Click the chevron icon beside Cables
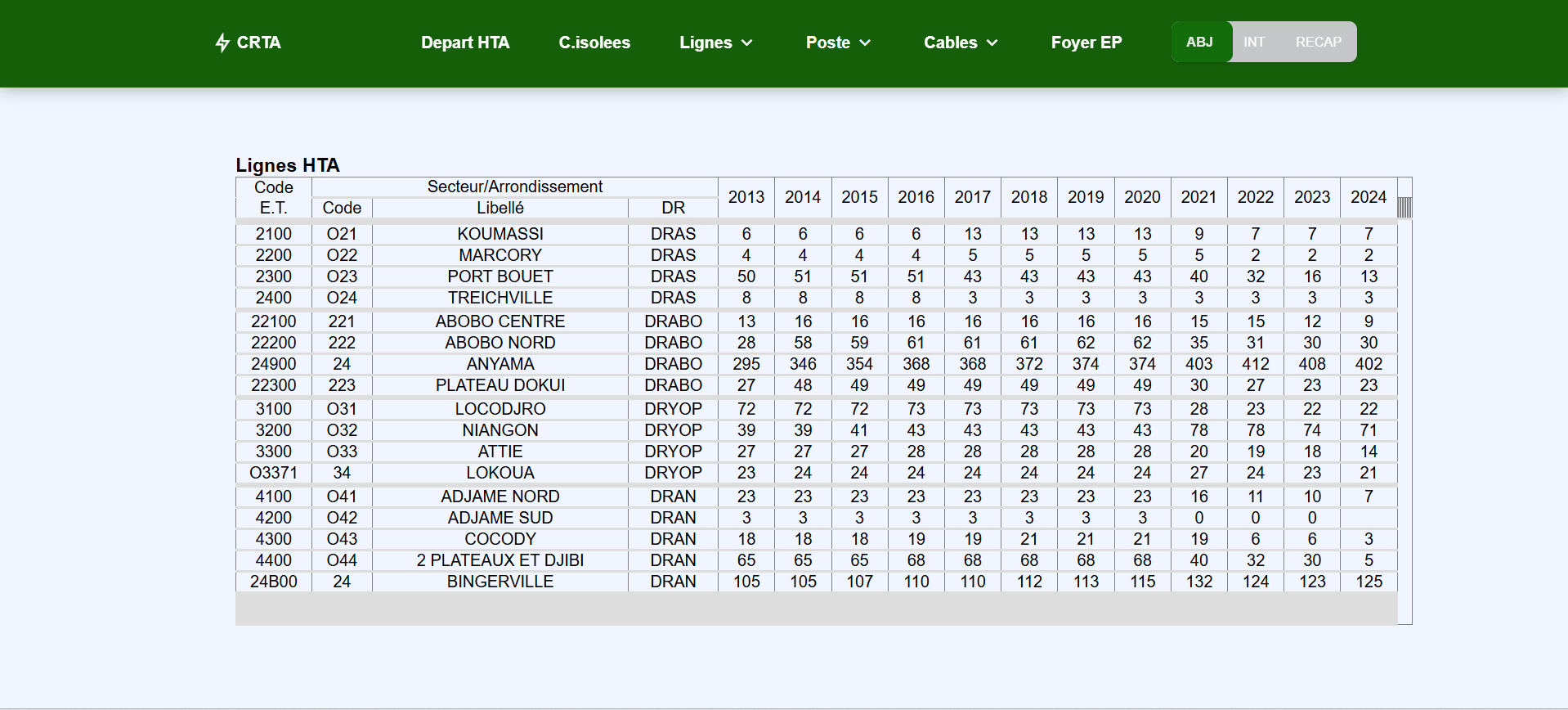1568x710 pixels. [x=992, y=43]
